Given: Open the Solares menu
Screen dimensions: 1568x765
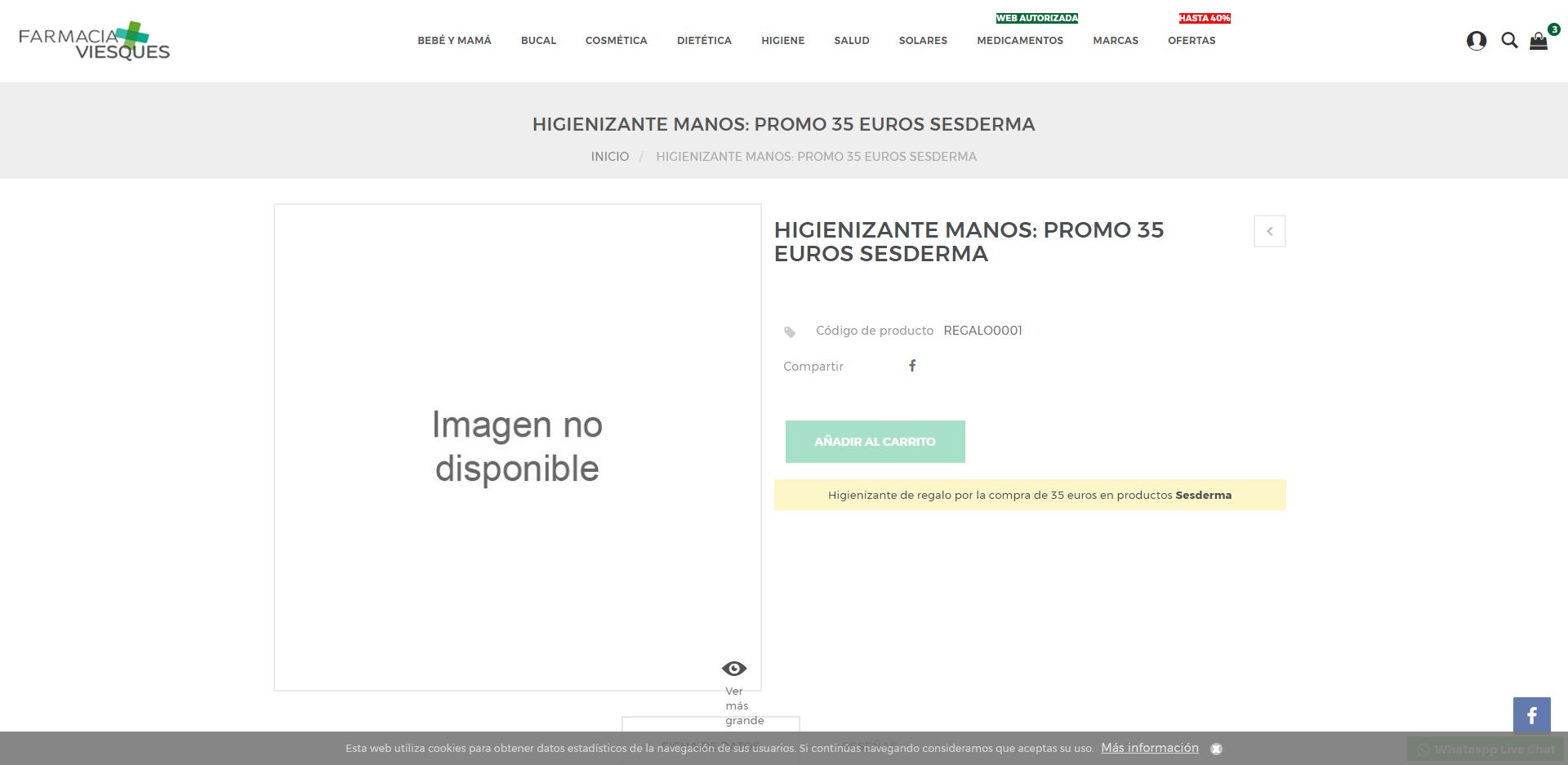Looking at the screenshot, I should click(923, 41).
